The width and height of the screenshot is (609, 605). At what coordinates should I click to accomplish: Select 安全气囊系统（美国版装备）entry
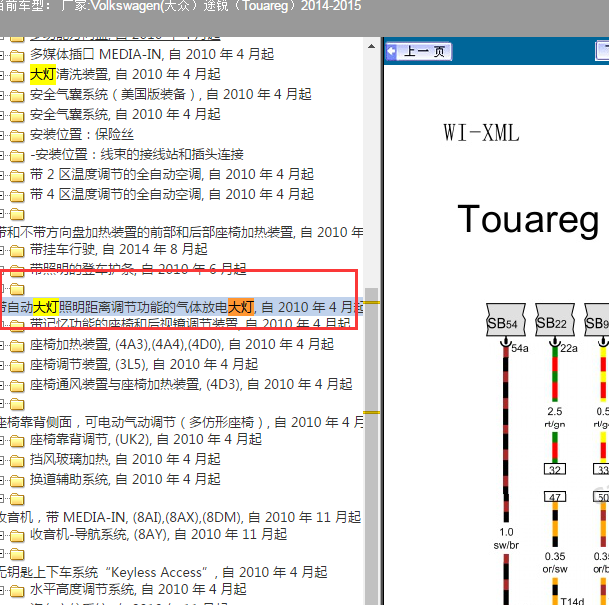click(x=171, y=94)
